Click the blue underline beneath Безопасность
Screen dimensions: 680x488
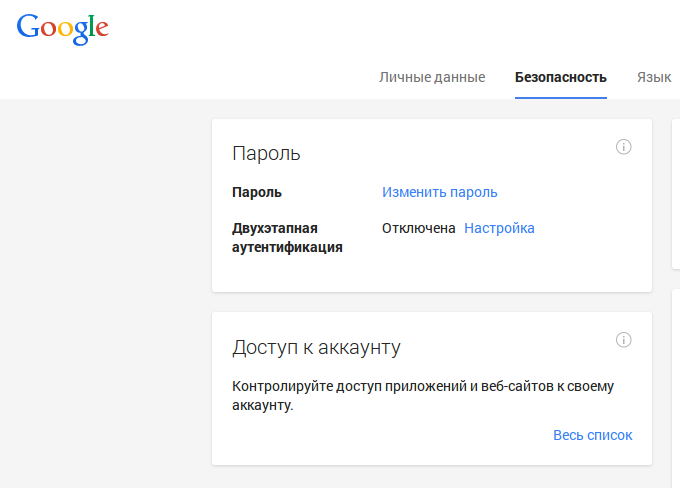[x=561, y=98]
